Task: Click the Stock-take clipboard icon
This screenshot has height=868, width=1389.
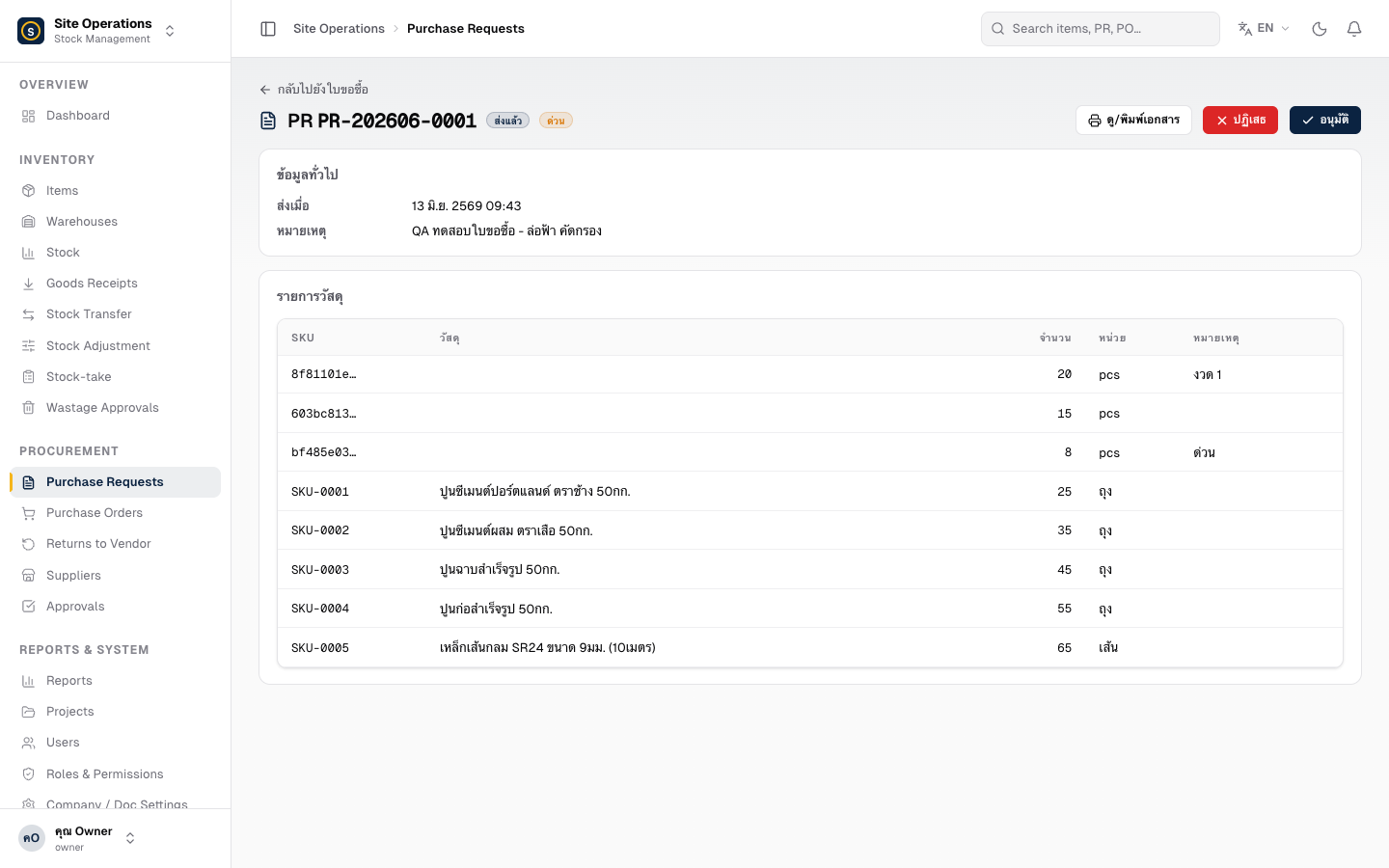Action: (29, 377)
